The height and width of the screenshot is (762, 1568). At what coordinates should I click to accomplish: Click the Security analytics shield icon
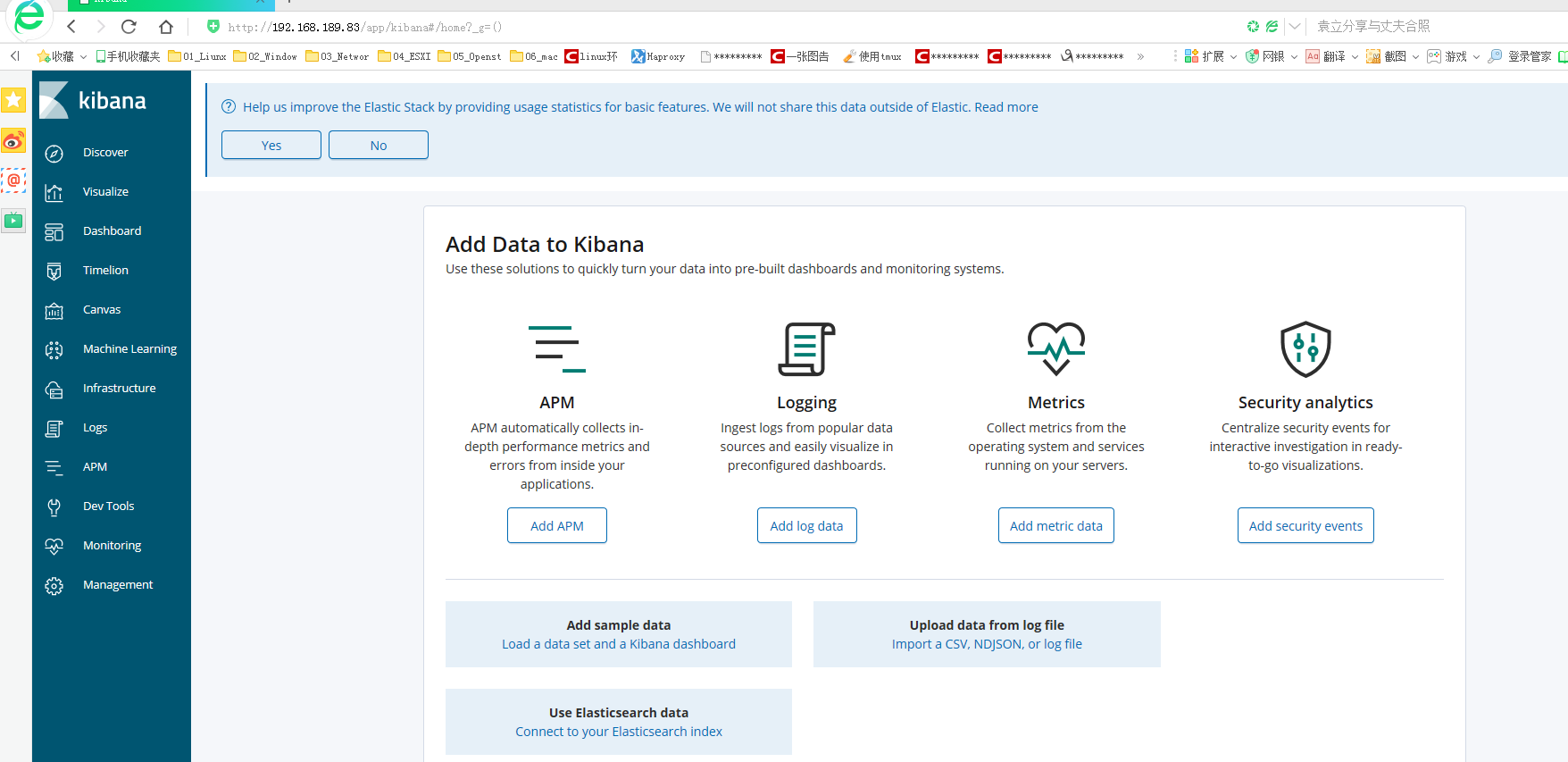click(1305, 348)
